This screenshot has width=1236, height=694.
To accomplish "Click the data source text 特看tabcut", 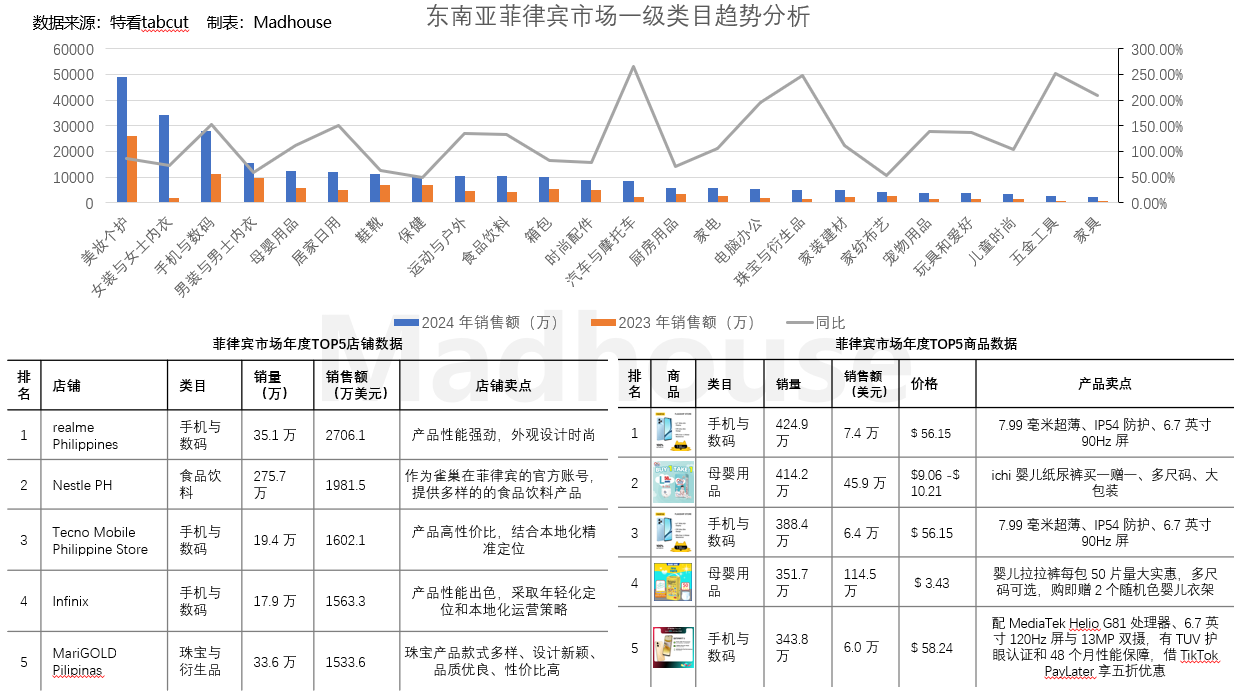I will 148,22.
